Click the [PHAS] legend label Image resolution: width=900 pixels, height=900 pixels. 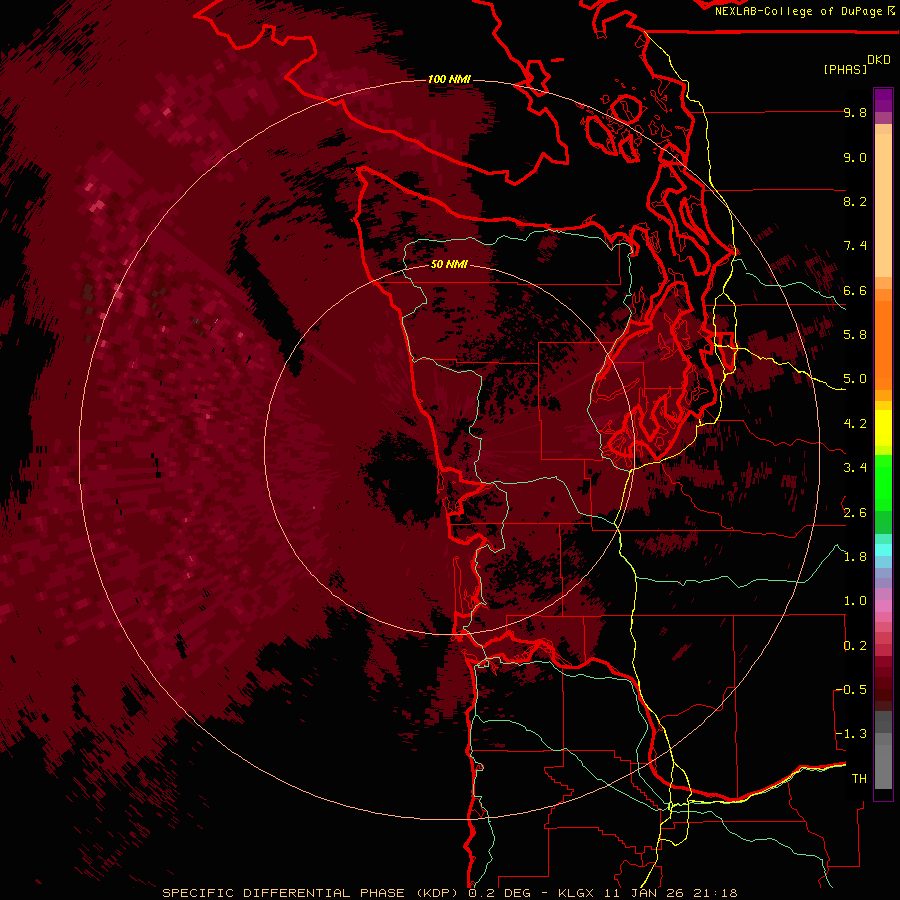tap(845, 69)
